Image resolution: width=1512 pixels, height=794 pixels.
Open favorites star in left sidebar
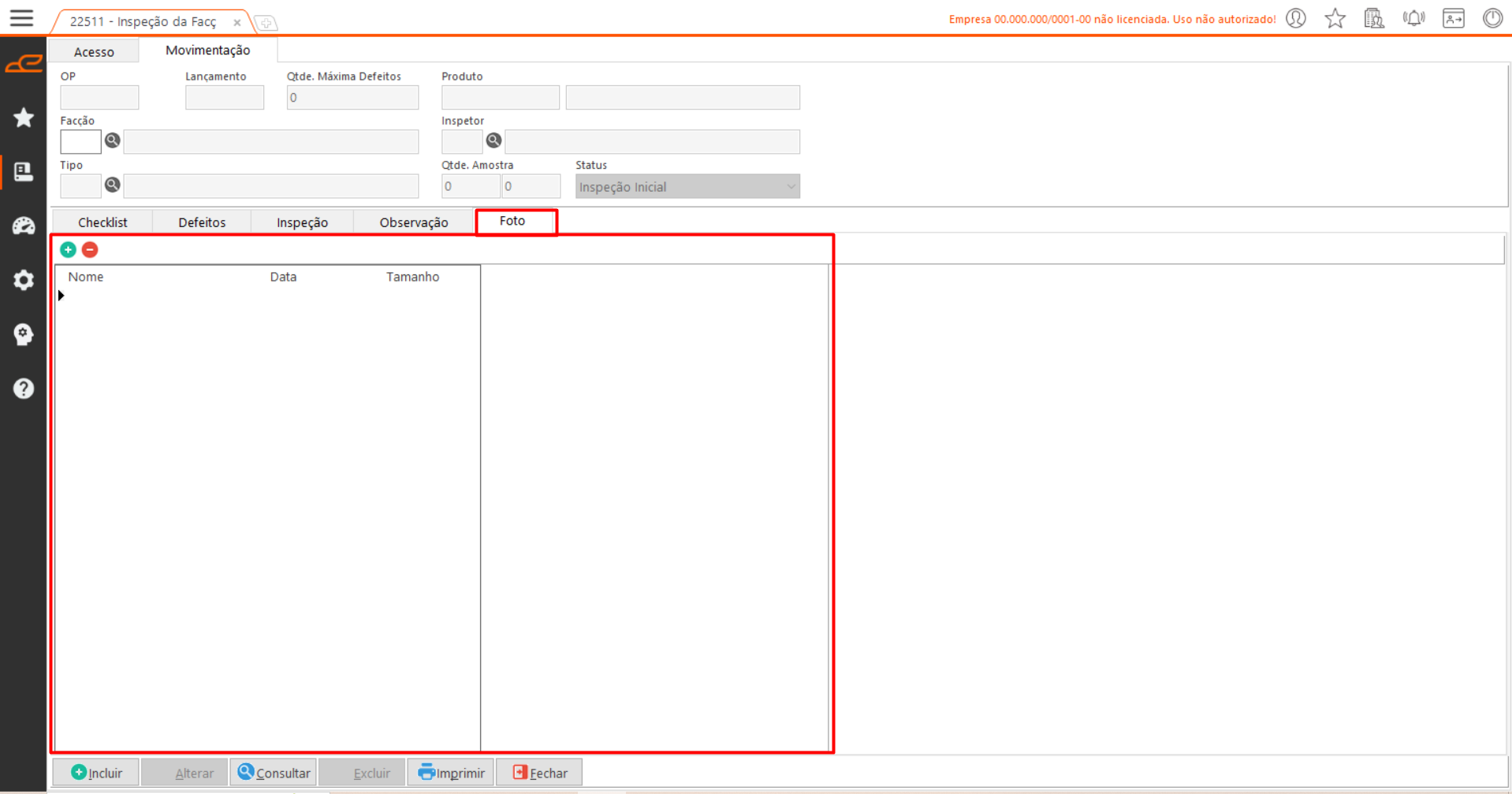24,117
